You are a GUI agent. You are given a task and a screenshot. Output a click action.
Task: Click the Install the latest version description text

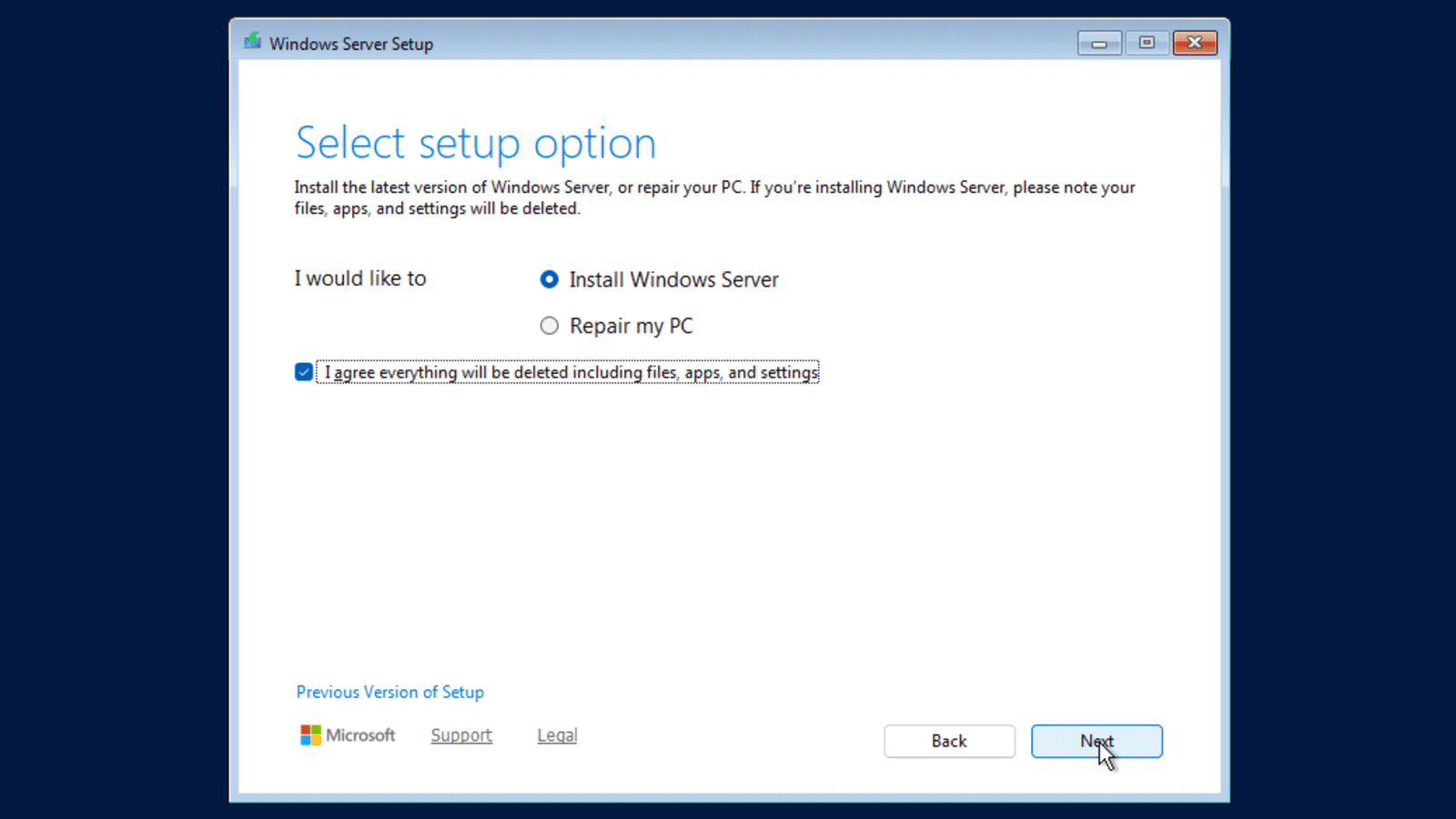click(714, 197)
